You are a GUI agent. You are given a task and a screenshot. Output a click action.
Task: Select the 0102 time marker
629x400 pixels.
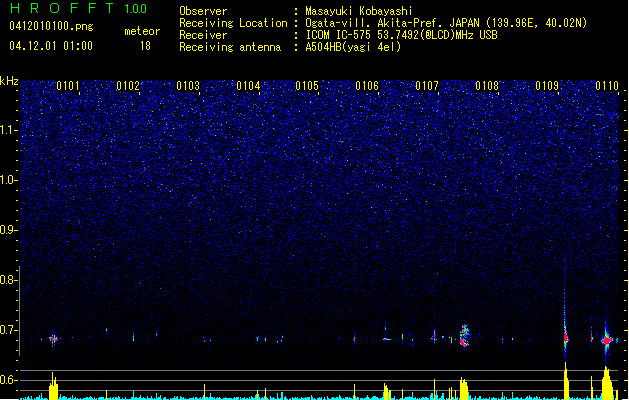click(128, 86)
